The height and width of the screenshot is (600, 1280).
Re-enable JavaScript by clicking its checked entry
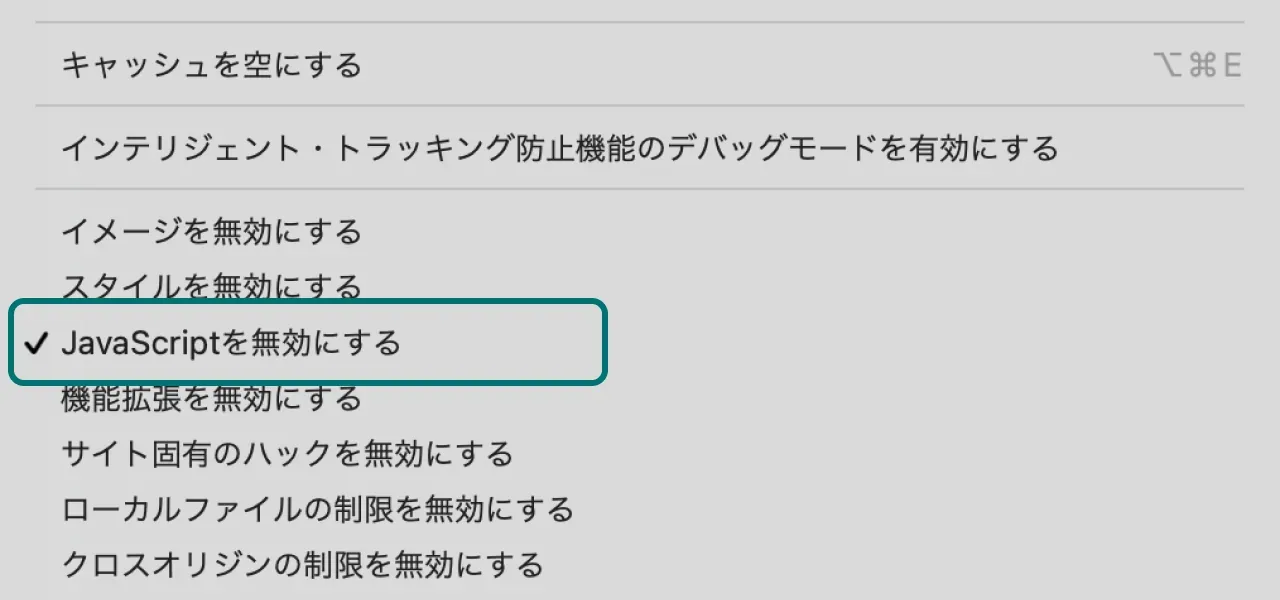pyautogui.click(x=230, y=342)
